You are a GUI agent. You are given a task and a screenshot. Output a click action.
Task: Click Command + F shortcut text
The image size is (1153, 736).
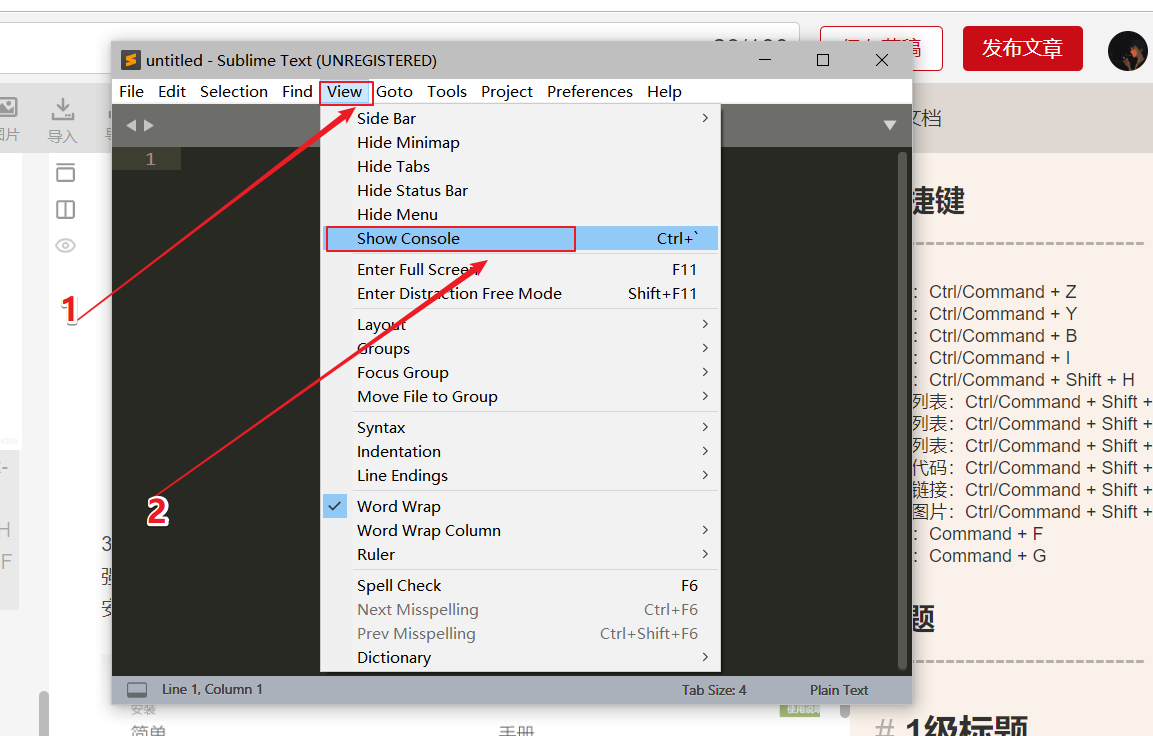click(x=986, y=534)
